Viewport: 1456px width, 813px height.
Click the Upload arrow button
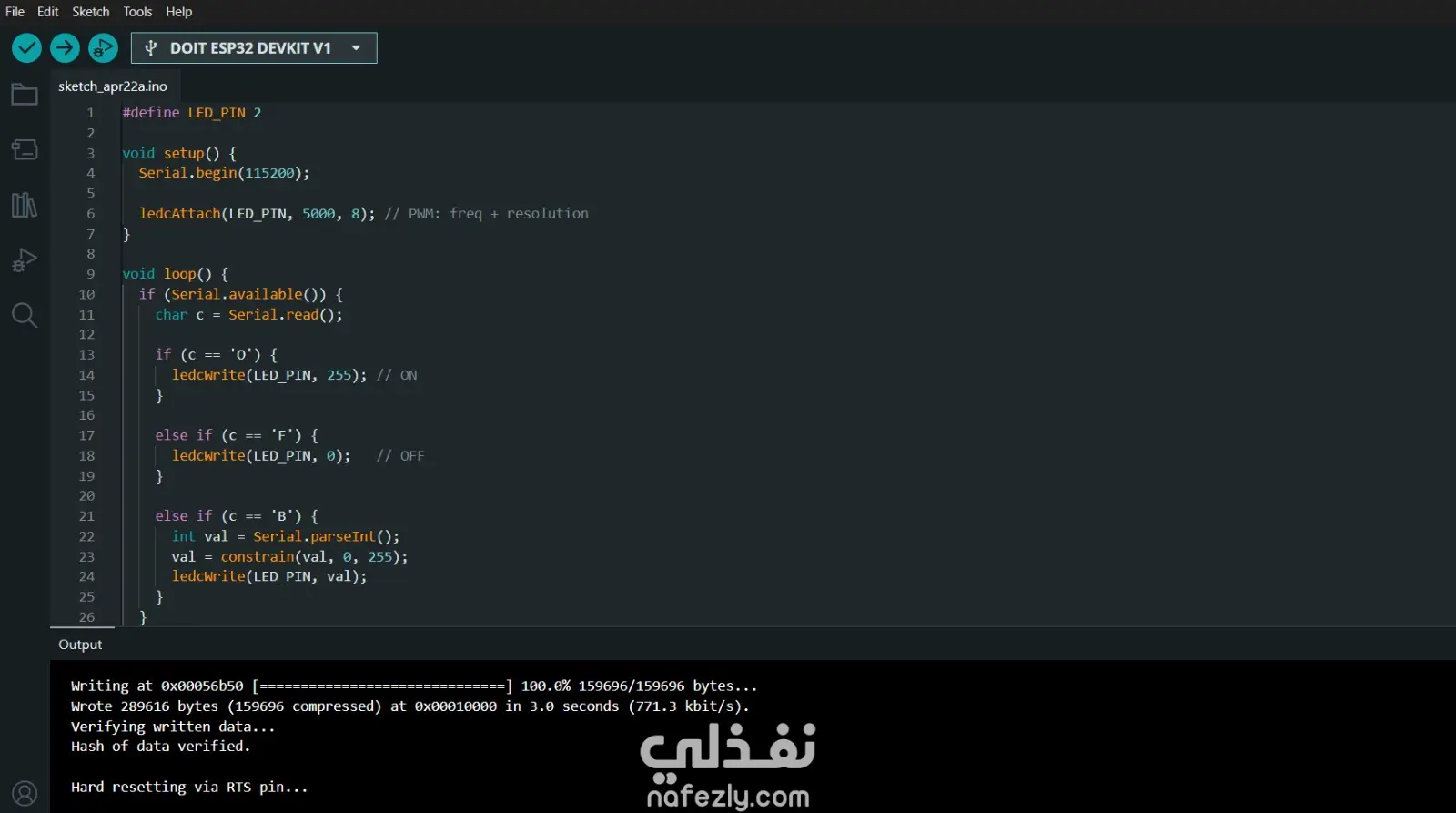tap(65, 47)
